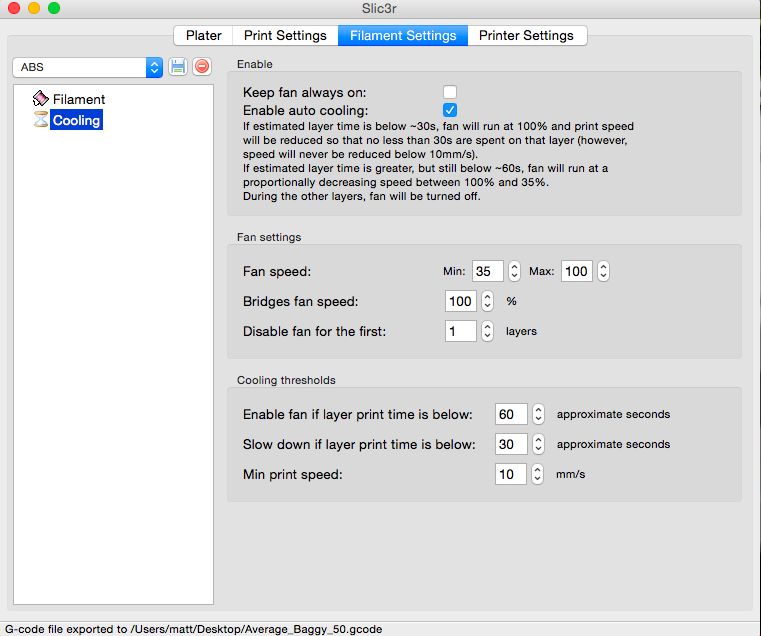Click the save preset floppy disk icon
The image size is (761, 636).
pos(178,67)
